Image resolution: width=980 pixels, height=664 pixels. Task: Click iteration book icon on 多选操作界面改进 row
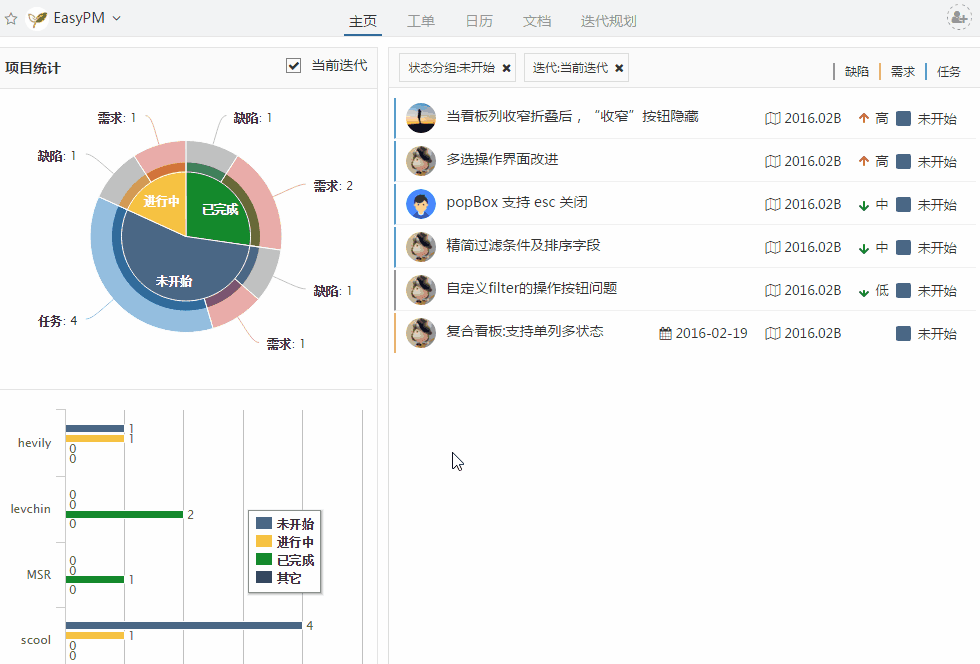[x=772, y=161]
